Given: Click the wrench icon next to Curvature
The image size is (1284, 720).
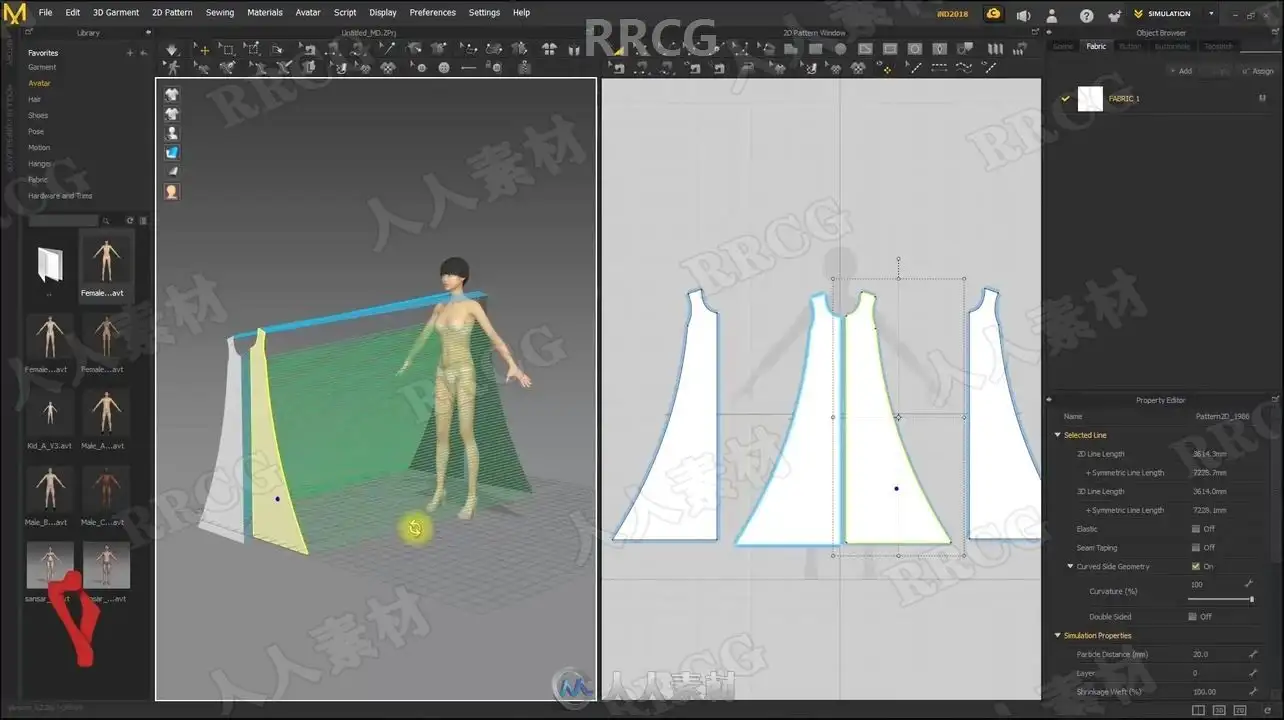Looking at the screenshot, I should click(x=1249, y=583).
